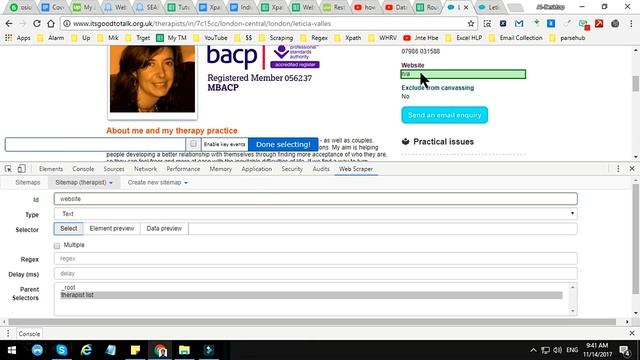Switch to the Sources DevTools tab
This screenshot has height=360, width=640.
tap(114, 169)
